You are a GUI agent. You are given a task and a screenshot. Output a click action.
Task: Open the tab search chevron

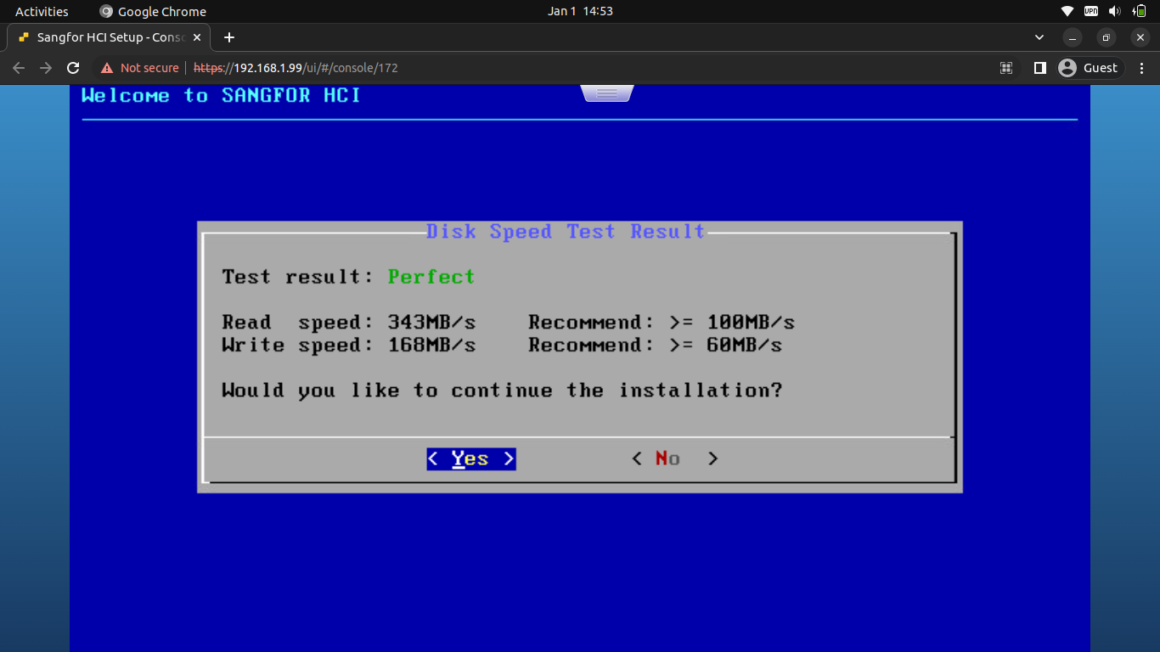click(1039, 37)
